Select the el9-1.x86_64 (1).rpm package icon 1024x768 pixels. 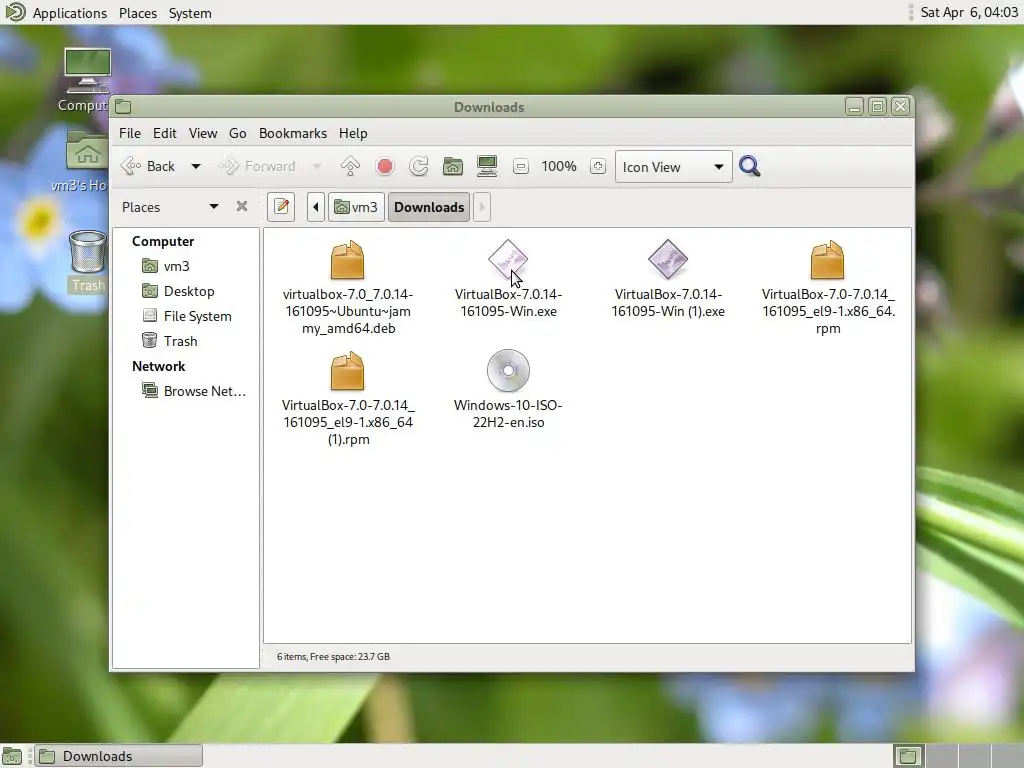pyautogui.click(x=347, y=371)
